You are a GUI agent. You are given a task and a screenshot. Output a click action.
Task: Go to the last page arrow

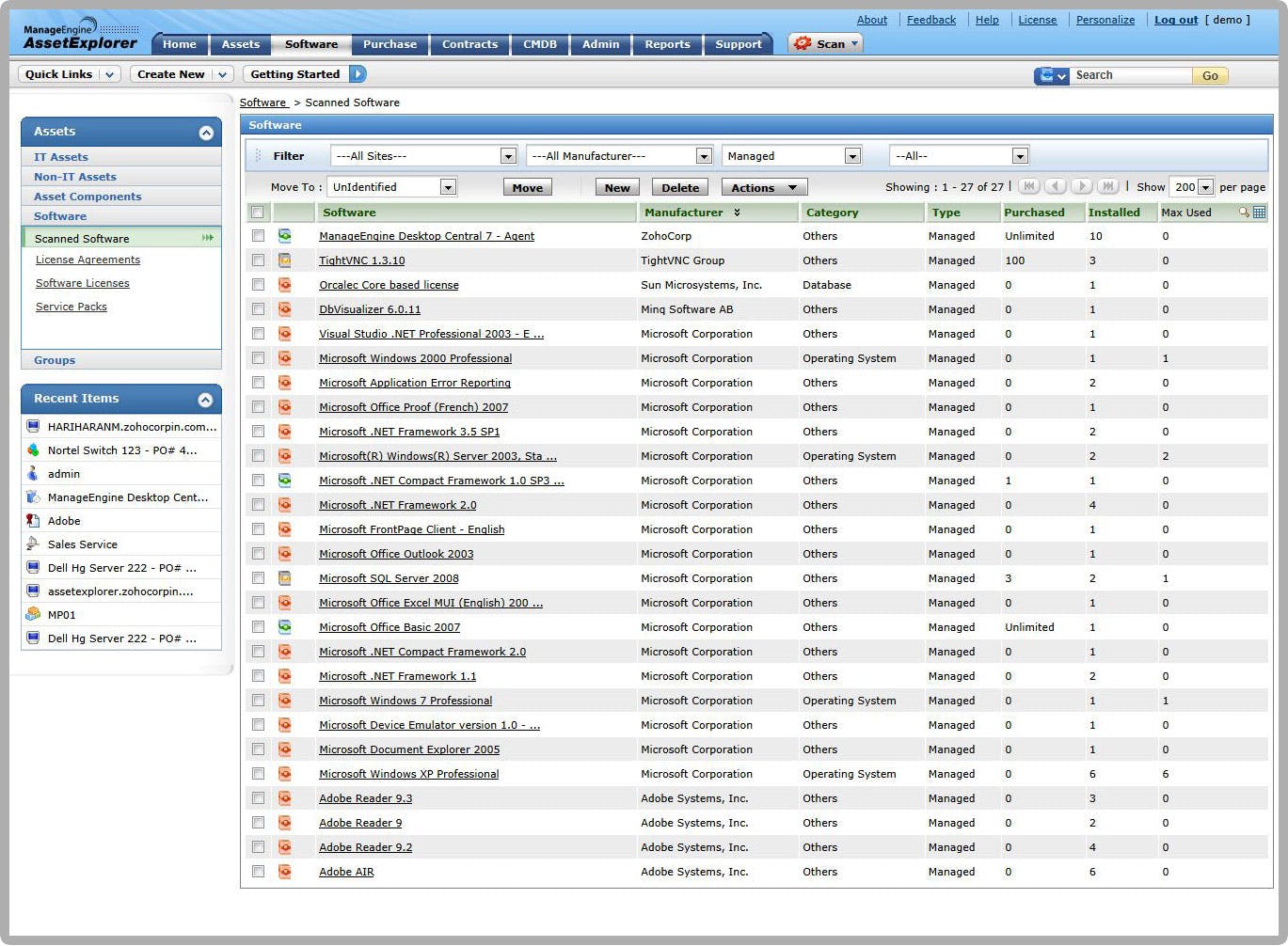[x=1108, y=186]
